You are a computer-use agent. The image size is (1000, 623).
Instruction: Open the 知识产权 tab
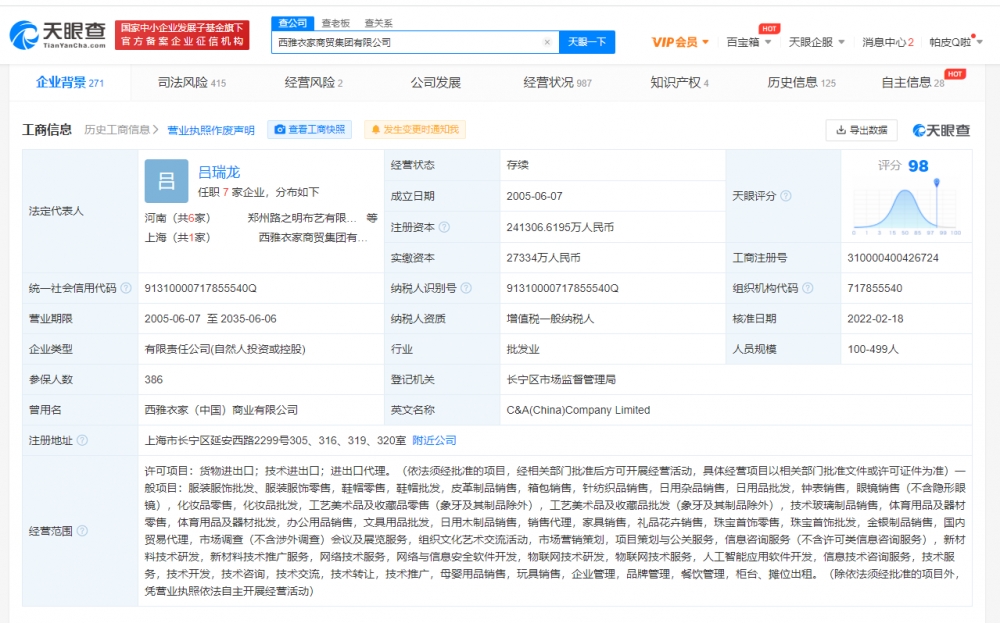click(679, 83)
